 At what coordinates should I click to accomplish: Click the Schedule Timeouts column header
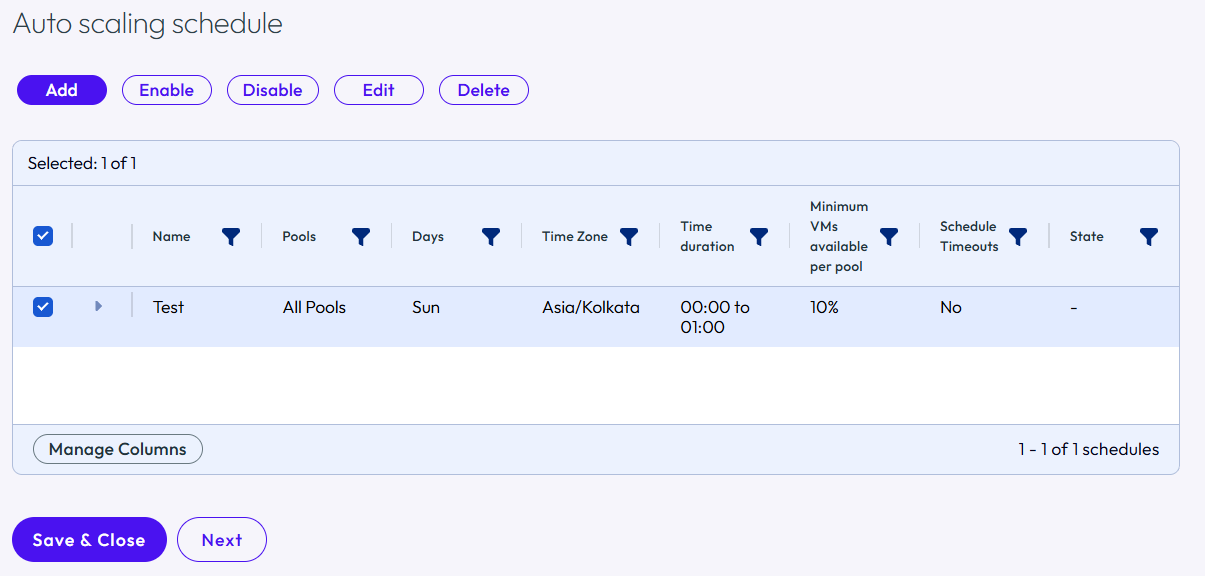[x=969, y=237]
